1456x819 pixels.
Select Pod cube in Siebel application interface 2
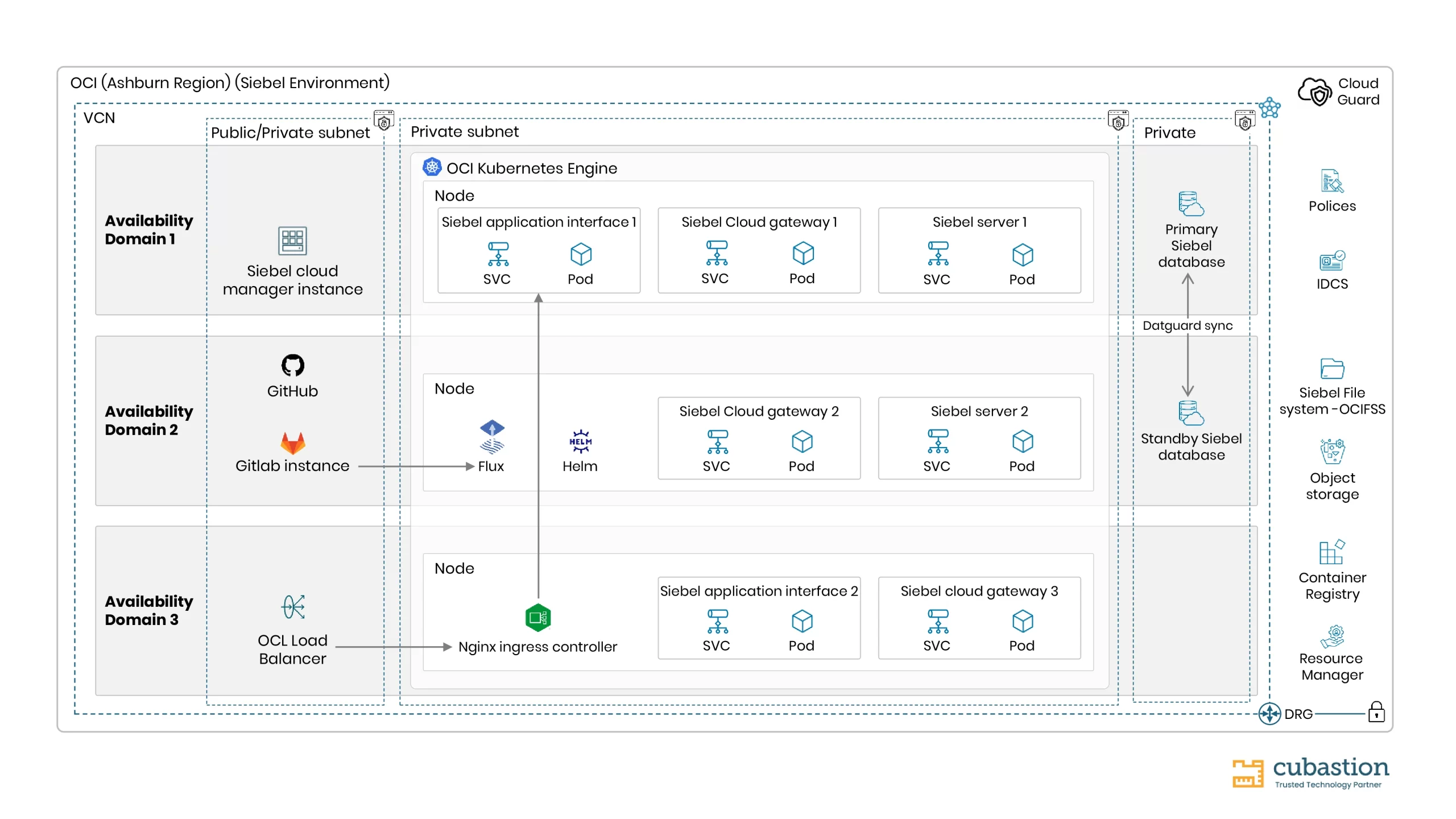tap(802, 621)
